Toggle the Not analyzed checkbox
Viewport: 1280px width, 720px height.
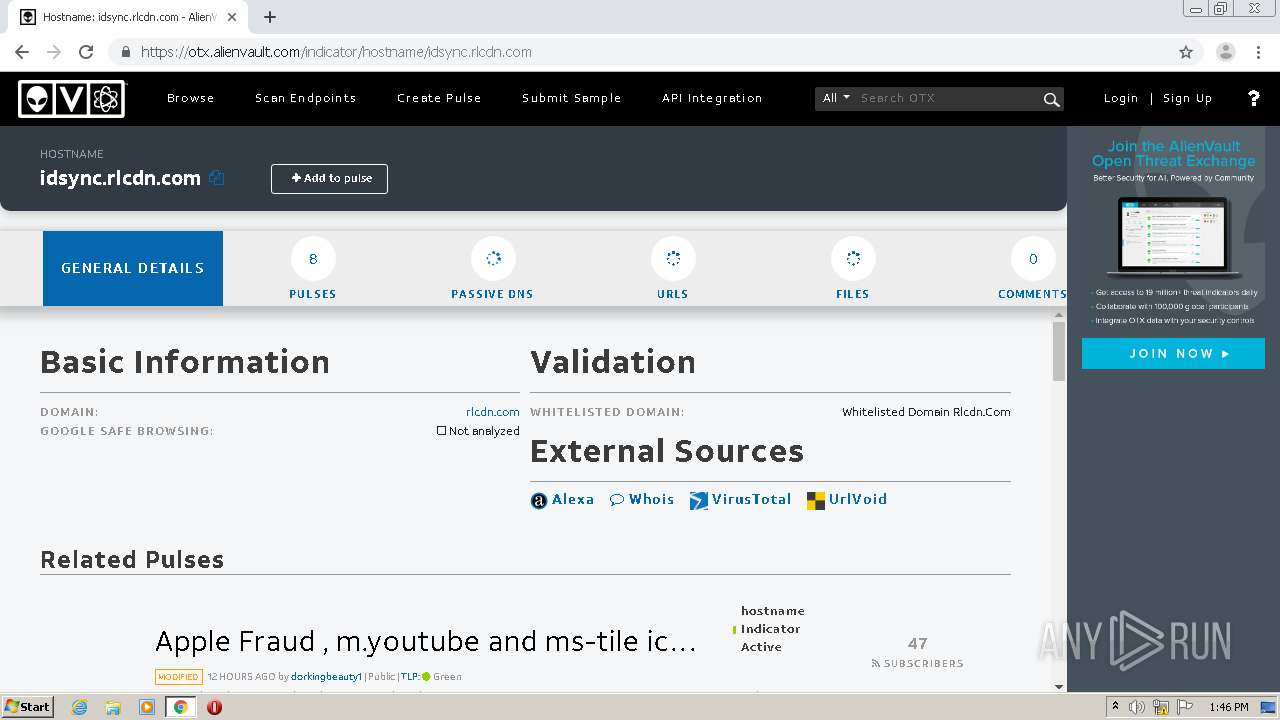click(x=441, y=431)
